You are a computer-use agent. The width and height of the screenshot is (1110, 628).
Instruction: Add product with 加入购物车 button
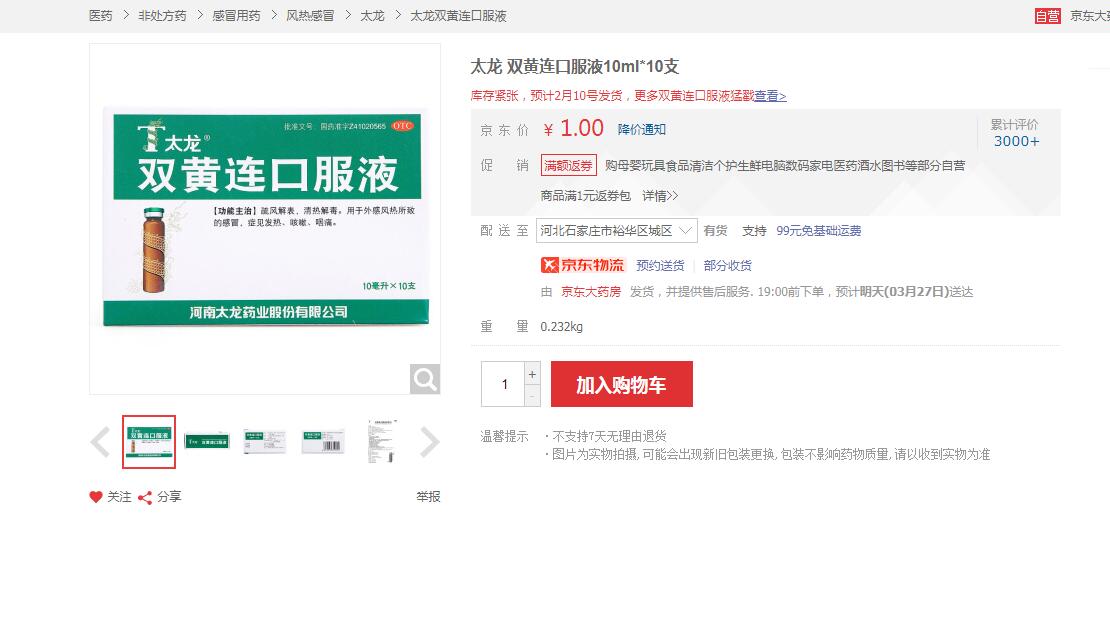[x=622, y=384]
